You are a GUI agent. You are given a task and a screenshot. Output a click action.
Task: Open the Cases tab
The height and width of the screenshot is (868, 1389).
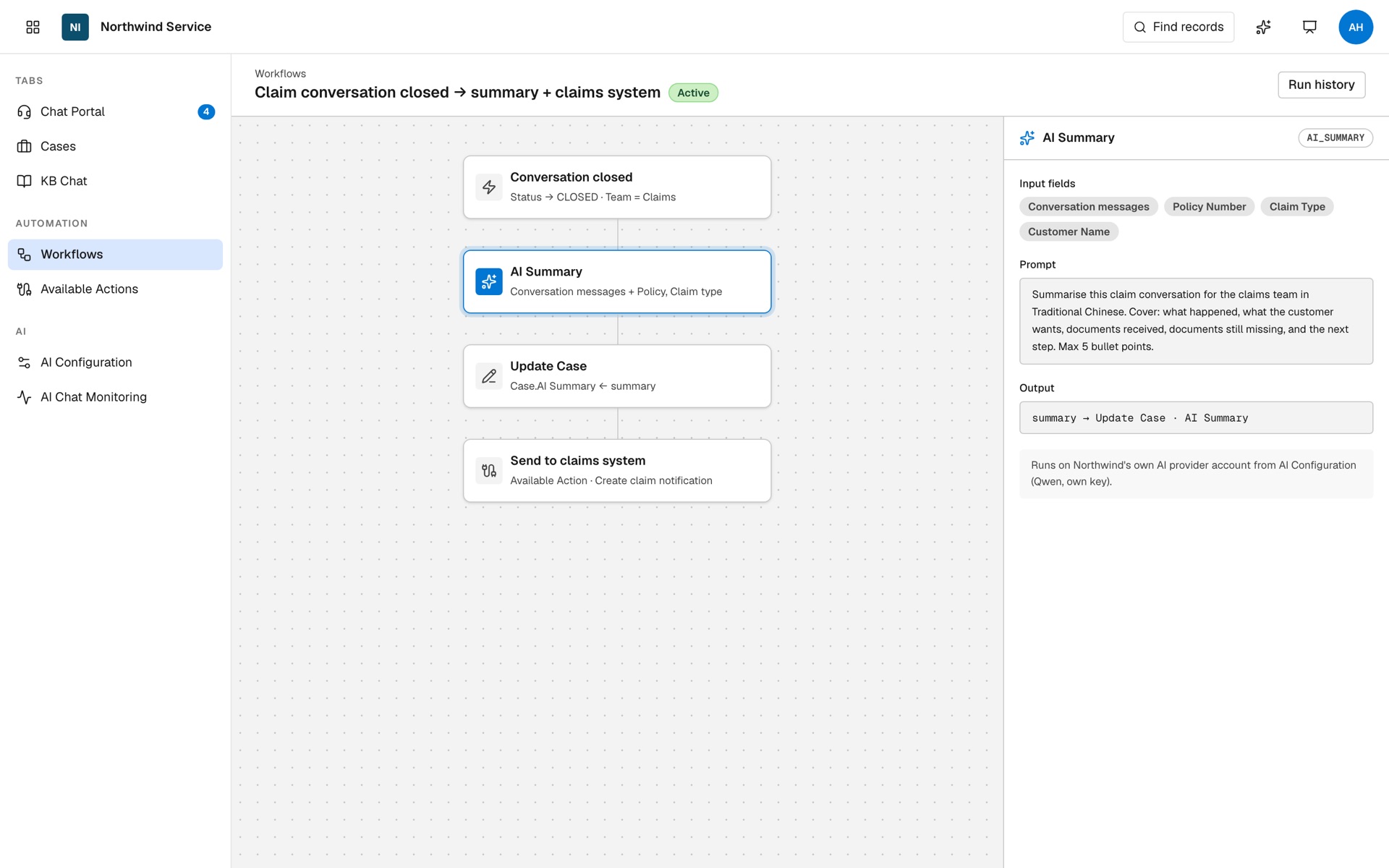[115, 146]
